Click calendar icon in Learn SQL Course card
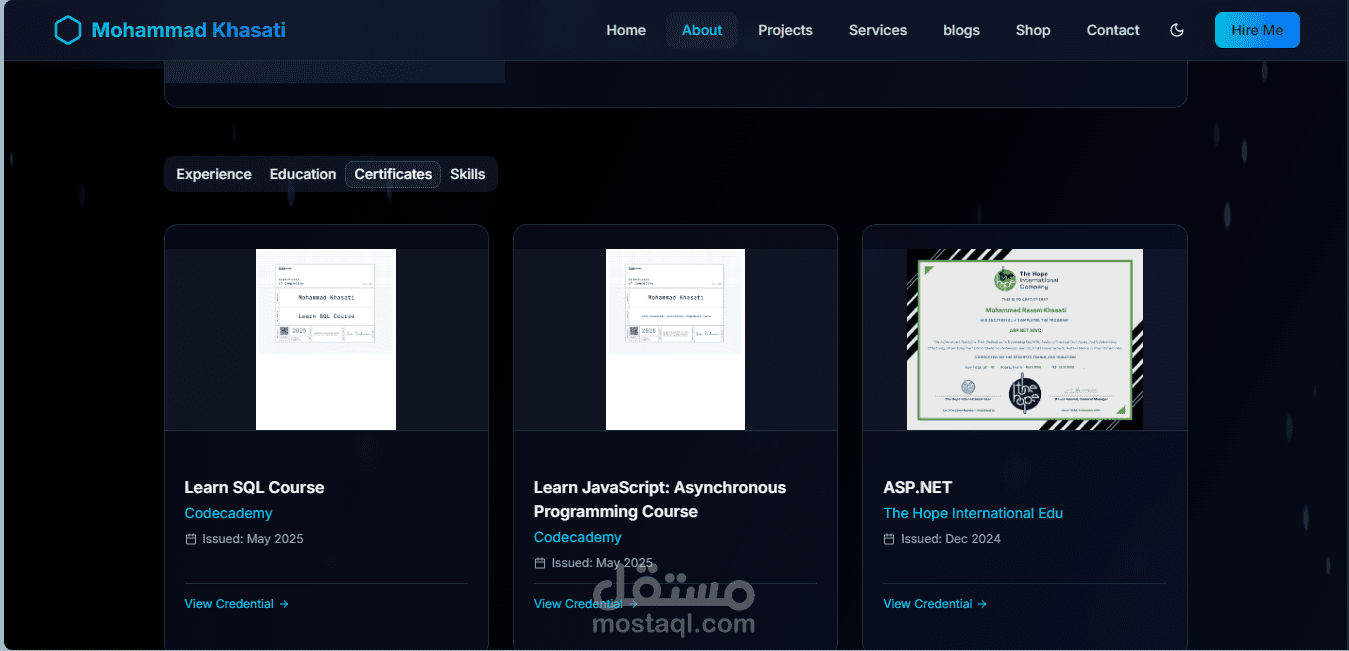This screenshot has width=1349, height=651. [x=191, y=539]
